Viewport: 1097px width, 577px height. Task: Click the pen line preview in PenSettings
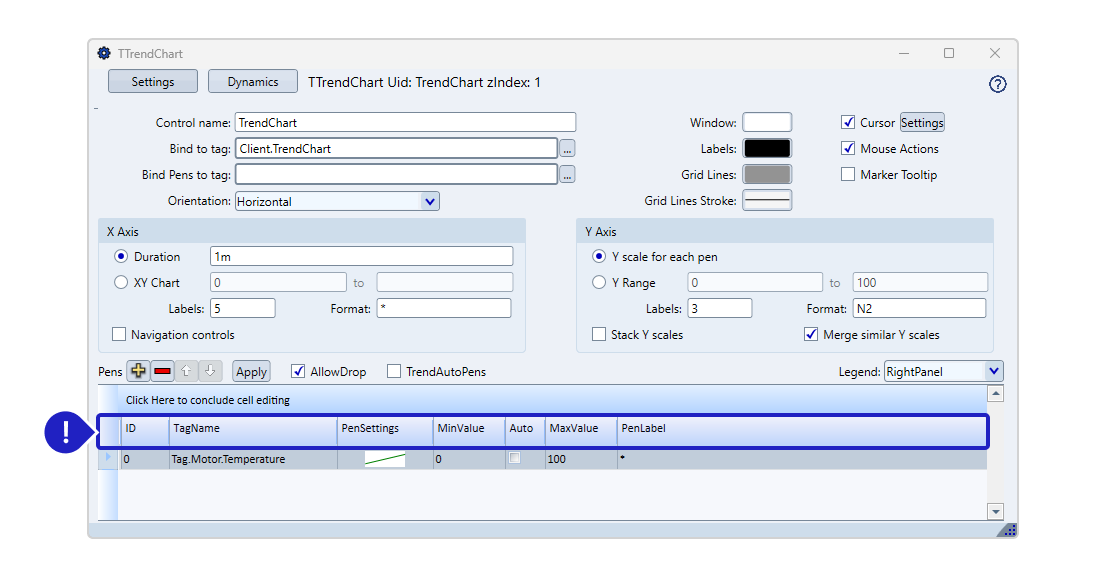385,460
